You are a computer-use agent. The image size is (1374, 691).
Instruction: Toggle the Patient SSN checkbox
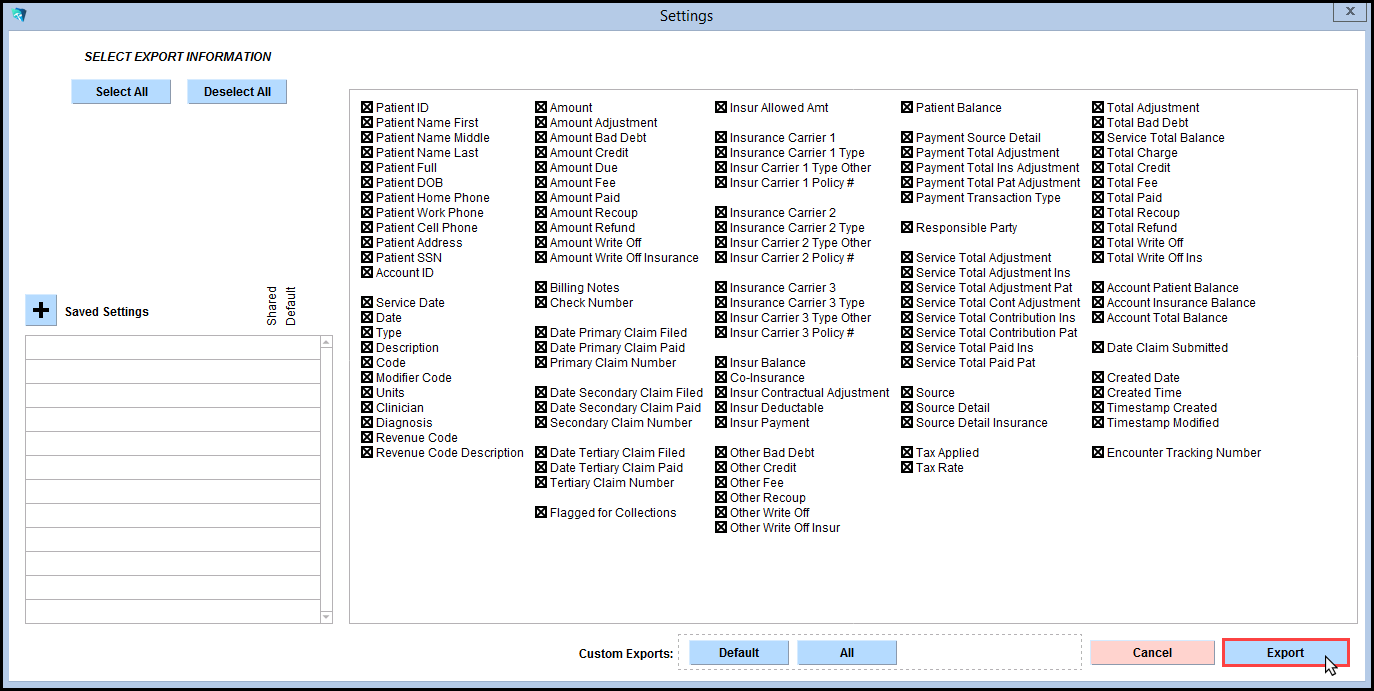tap(367, 258)
